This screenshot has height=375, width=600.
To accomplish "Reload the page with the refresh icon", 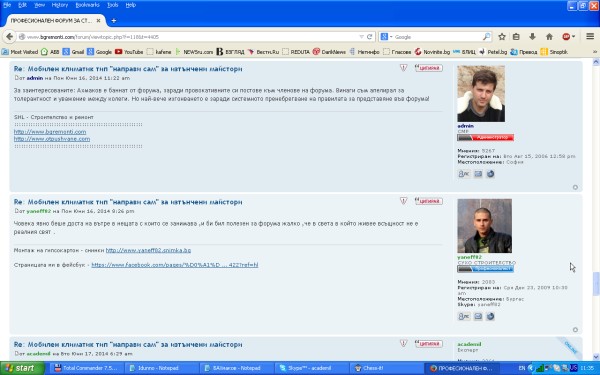I will point(369,37).
